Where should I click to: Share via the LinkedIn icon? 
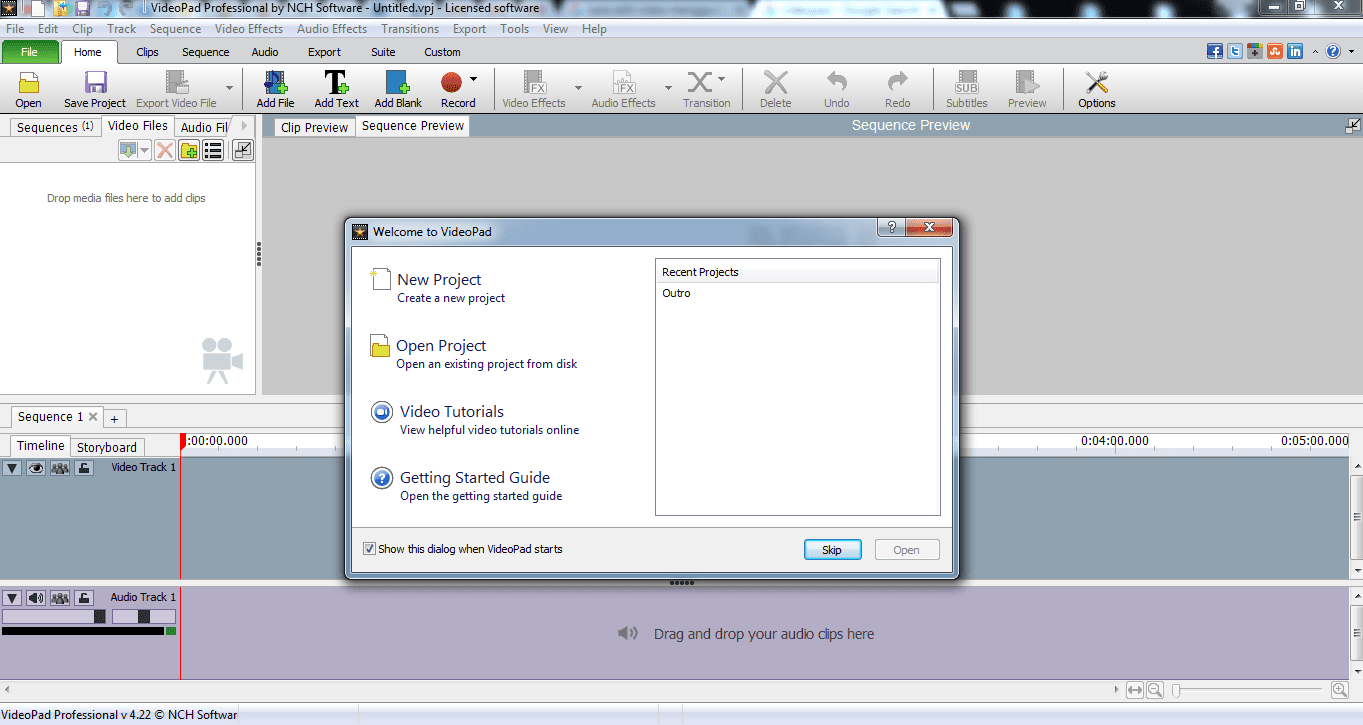coord(1295,52)
